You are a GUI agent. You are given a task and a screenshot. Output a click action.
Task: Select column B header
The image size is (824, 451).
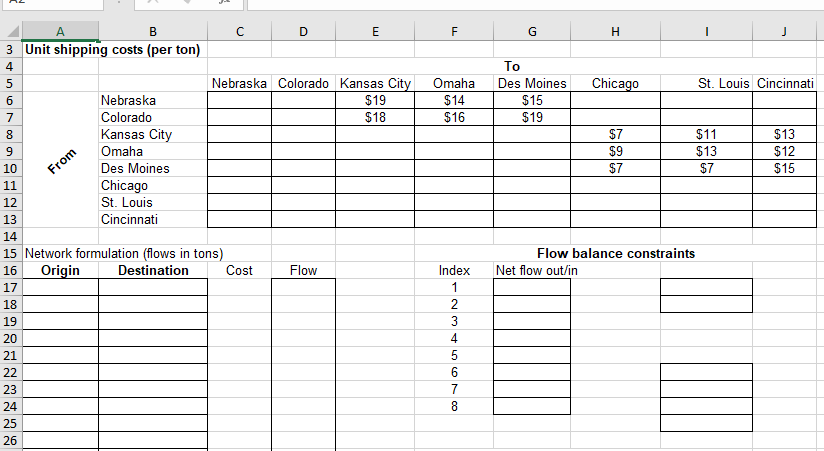coord(153,32)
